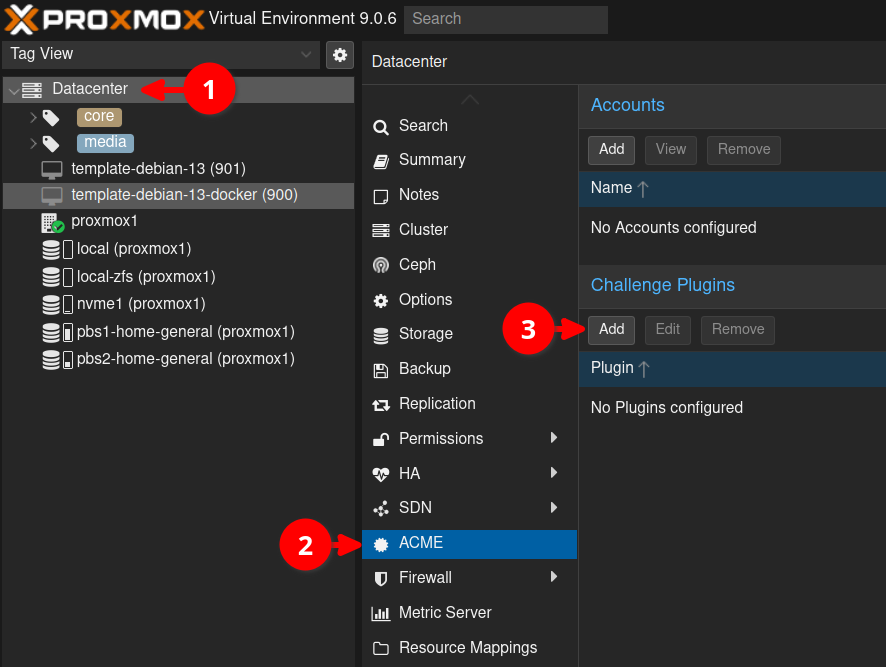Expand the Permissions submenu arrow
The width and height of the screenshot is (886, 667).
tap(554, 438)
